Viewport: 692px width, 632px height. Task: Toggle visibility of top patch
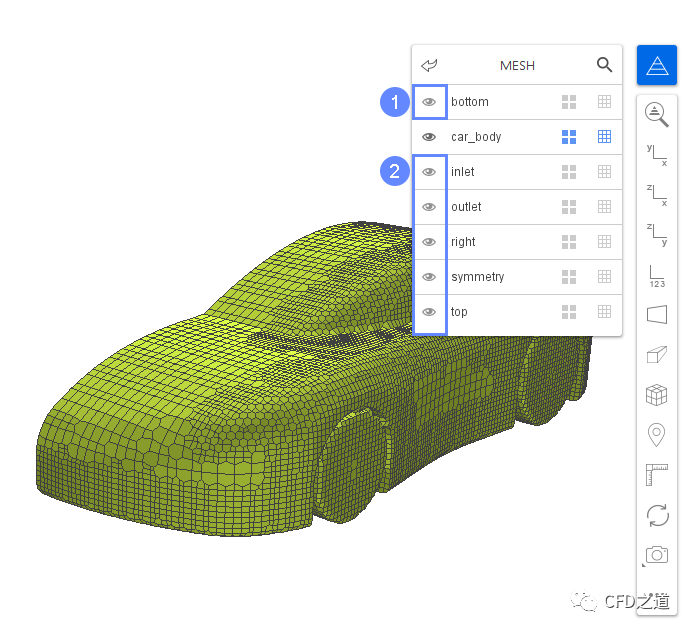[429, 312]
